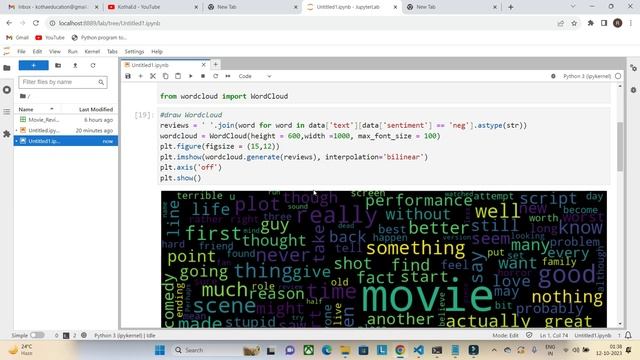Viewport: 640px width, 360px height.
Task: Open Chrome Extensions puzzle icon
Action: tap(590, 23)
